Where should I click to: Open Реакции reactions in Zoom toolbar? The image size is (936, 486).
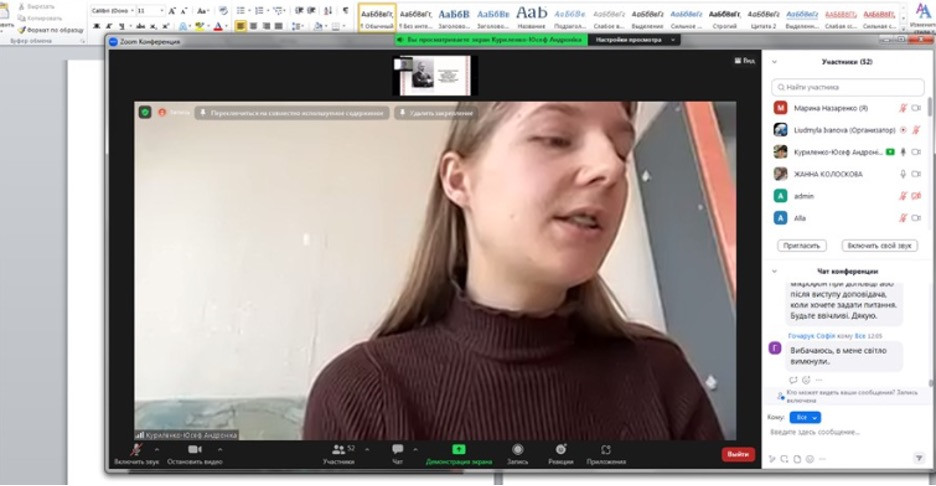(x=561, y=454)
